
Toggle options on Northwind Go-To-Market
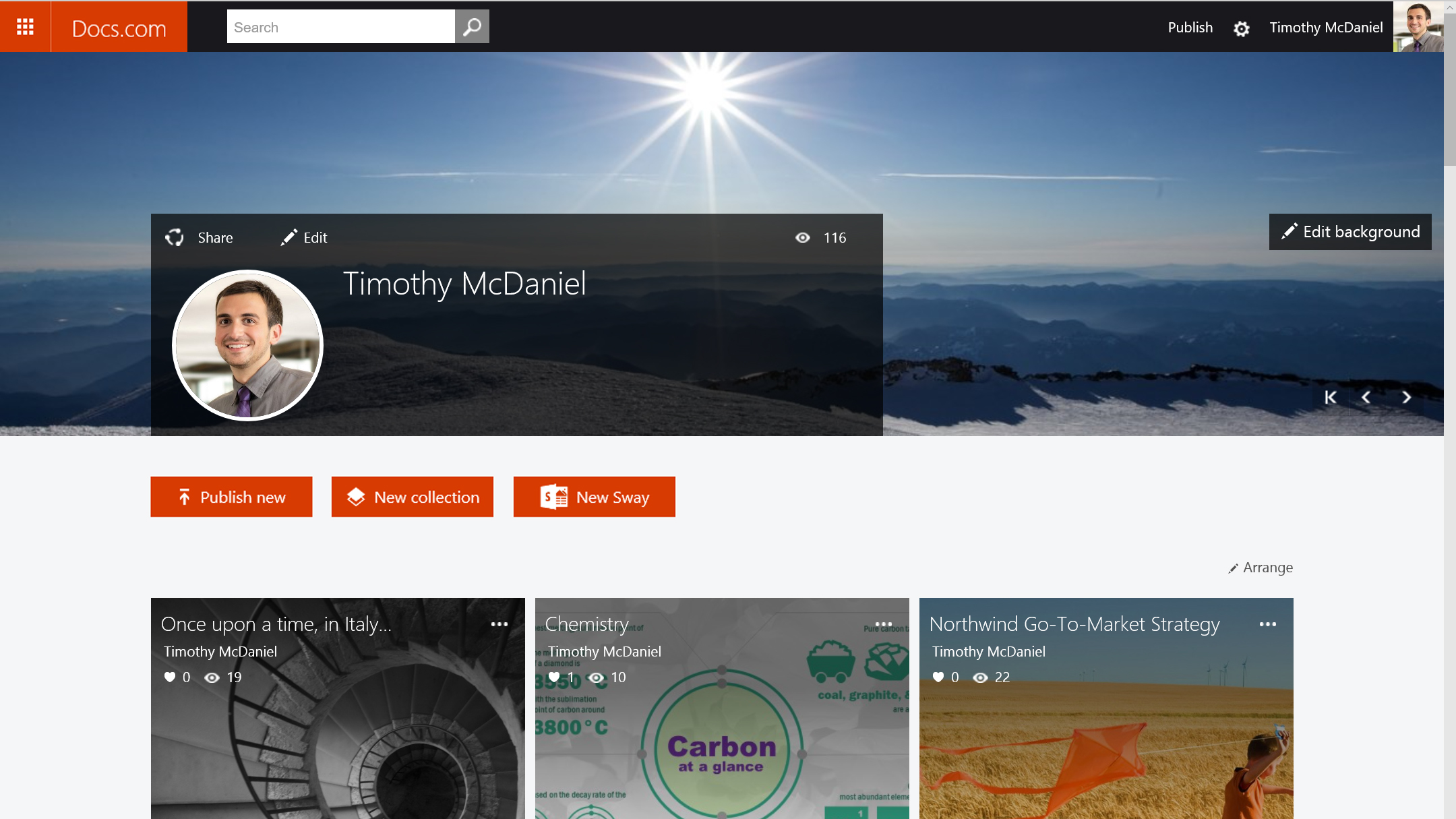1268,624
